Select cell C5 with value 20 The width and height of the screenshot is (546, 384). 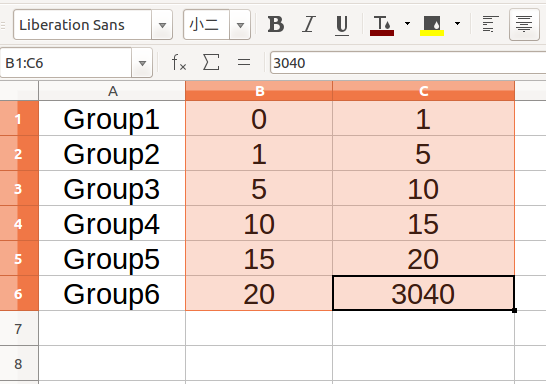[423, 258]
